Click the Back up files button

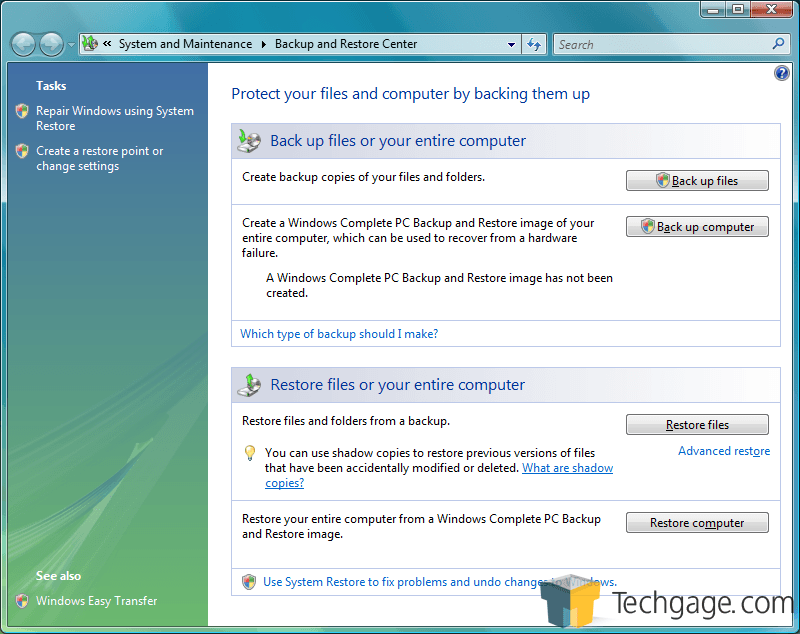point(697,181)
